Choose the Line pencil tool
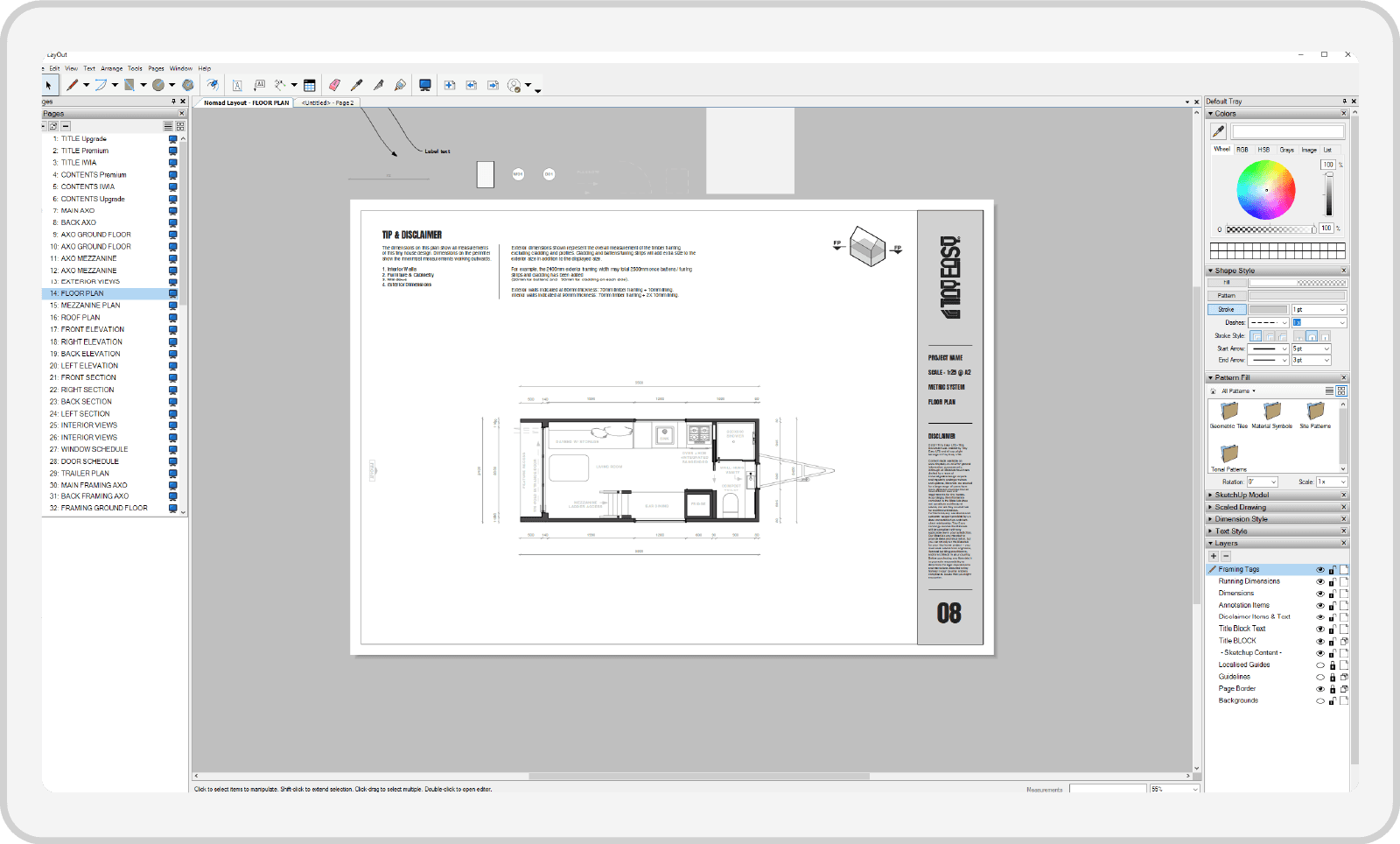 point(73,85)
